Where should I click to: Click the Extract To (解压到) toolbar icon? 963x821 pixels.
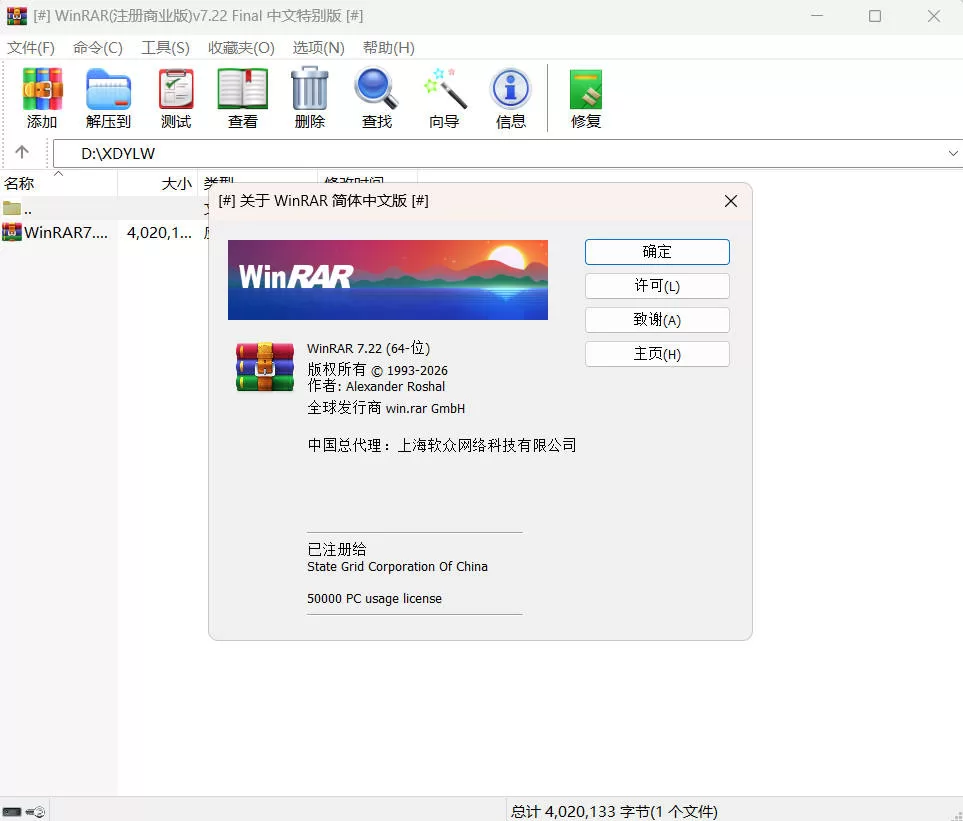[x=108, y=90]
